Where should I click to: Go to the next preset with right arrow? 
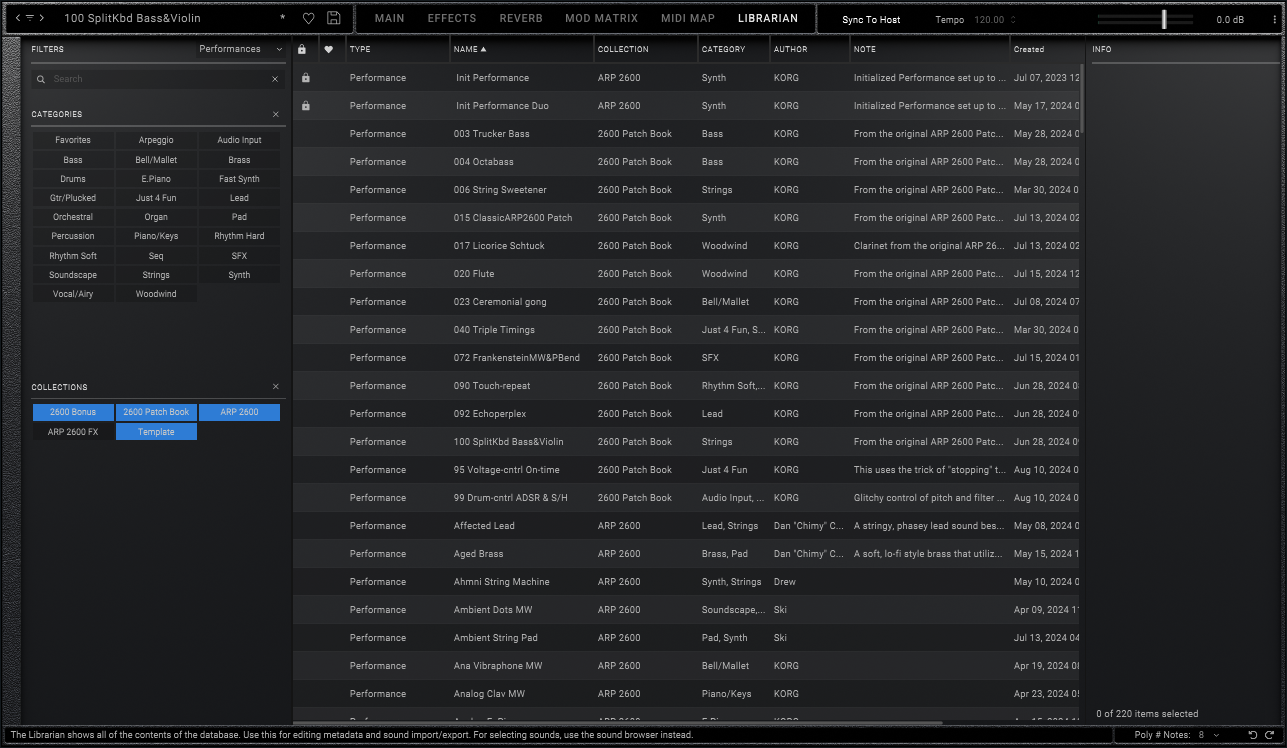[42, 18]
